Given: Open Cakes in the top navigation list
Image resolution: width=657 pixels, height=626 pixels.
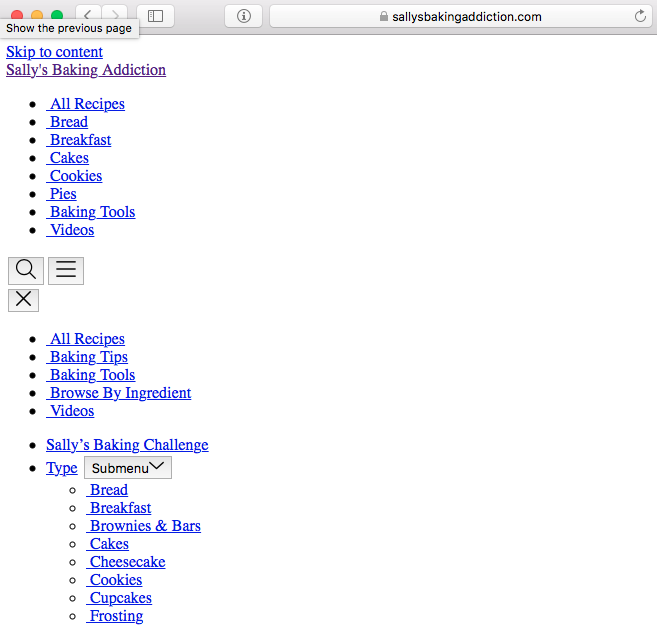Looking at the screenshot, I should [x=67, y=158].
